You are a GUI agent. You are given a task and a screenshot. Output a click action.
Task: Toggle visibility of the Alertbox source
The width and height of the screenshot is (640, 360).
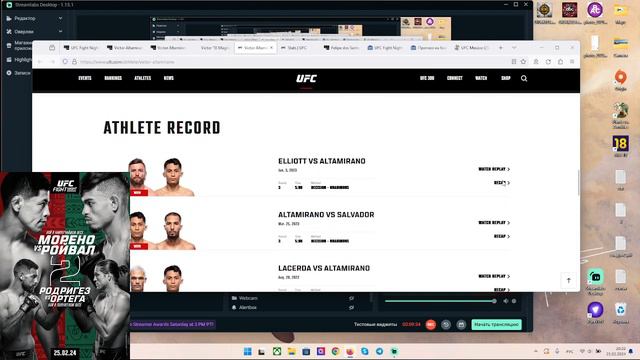pyautogui.click(x=351, y=307)
